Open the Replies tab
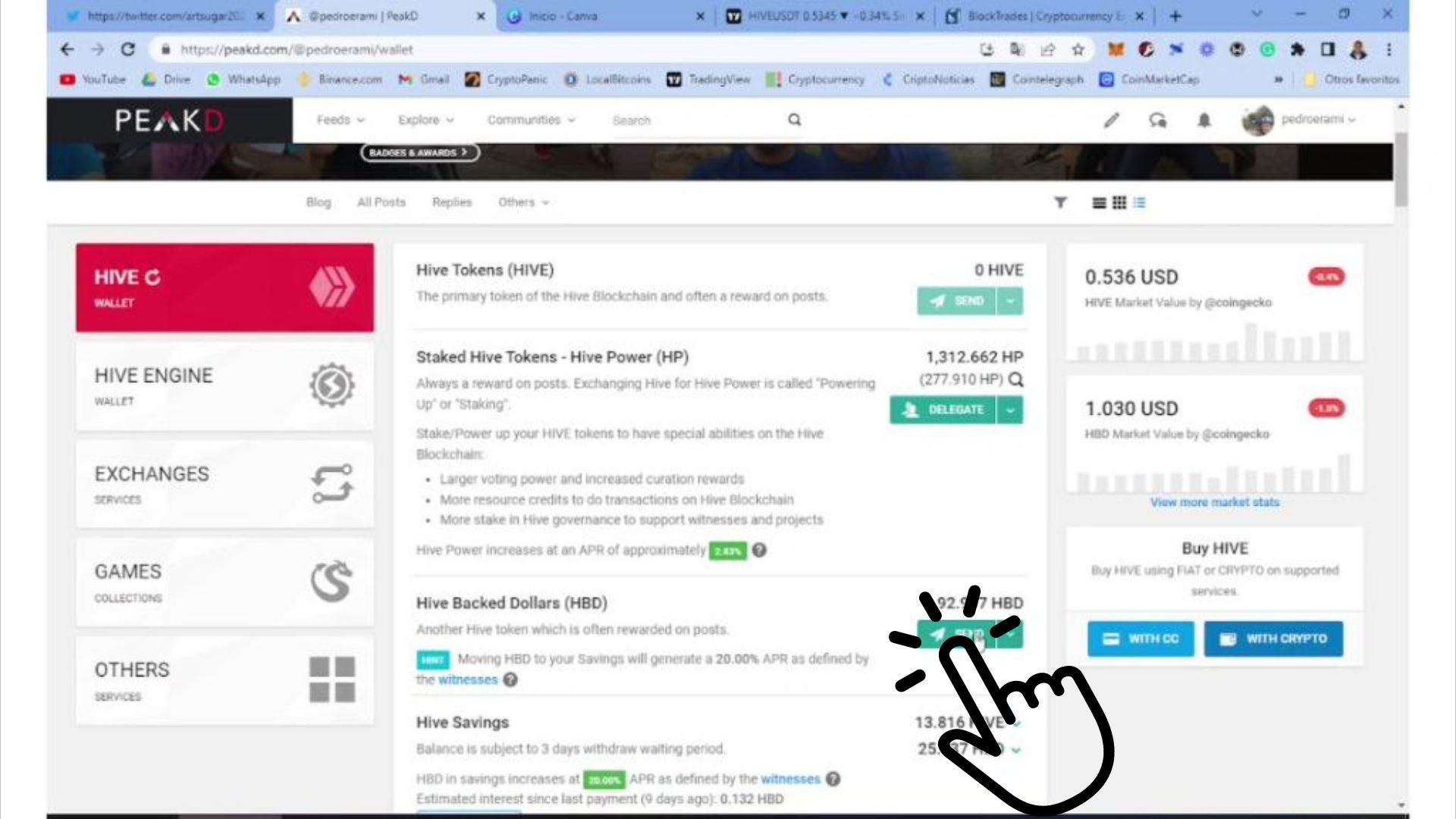This screenshot has height=819, width=1456. click(452, 202)
